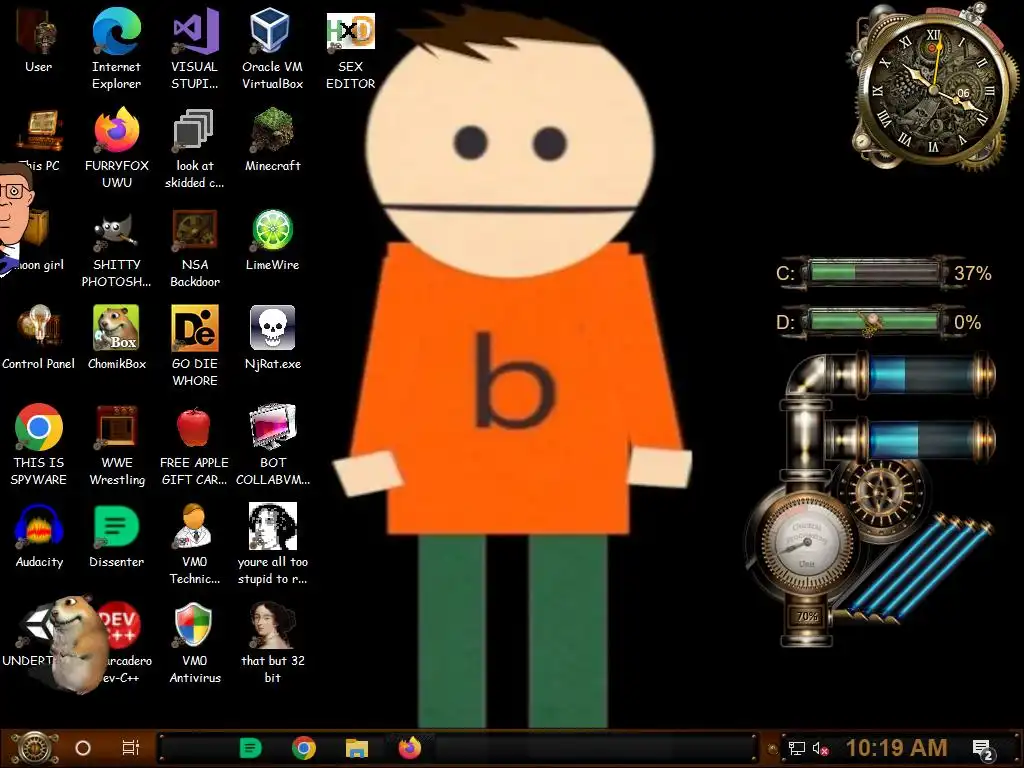This screenshot has height=768, width=1024.
Task: Launch THIS IS SPYWARE Chrome icon
Action: [x=39, y=445]
